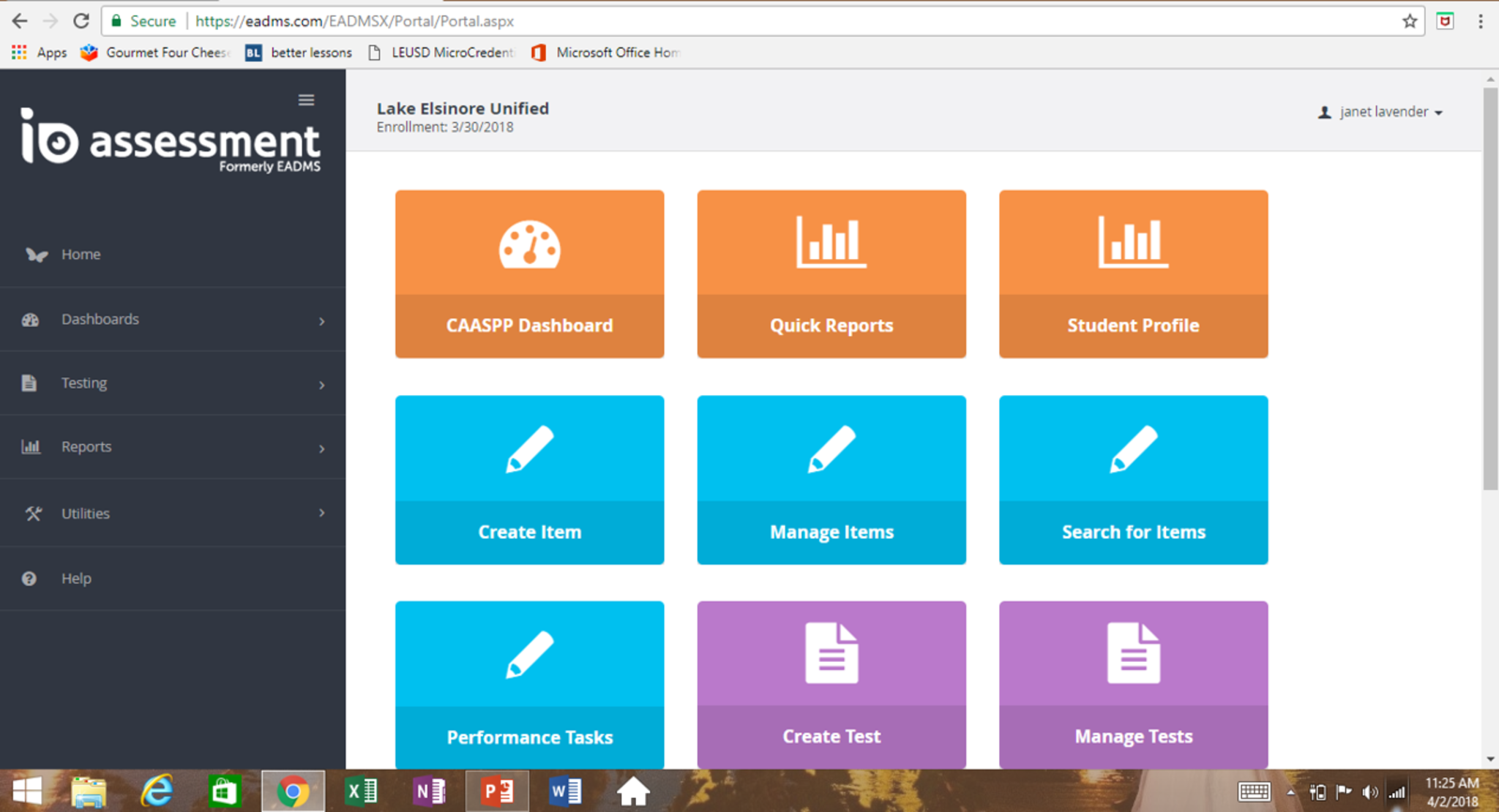Click the CAASPP Dashboard gauge icon
Screen dimensions: 1499x812
pos(529,245)
